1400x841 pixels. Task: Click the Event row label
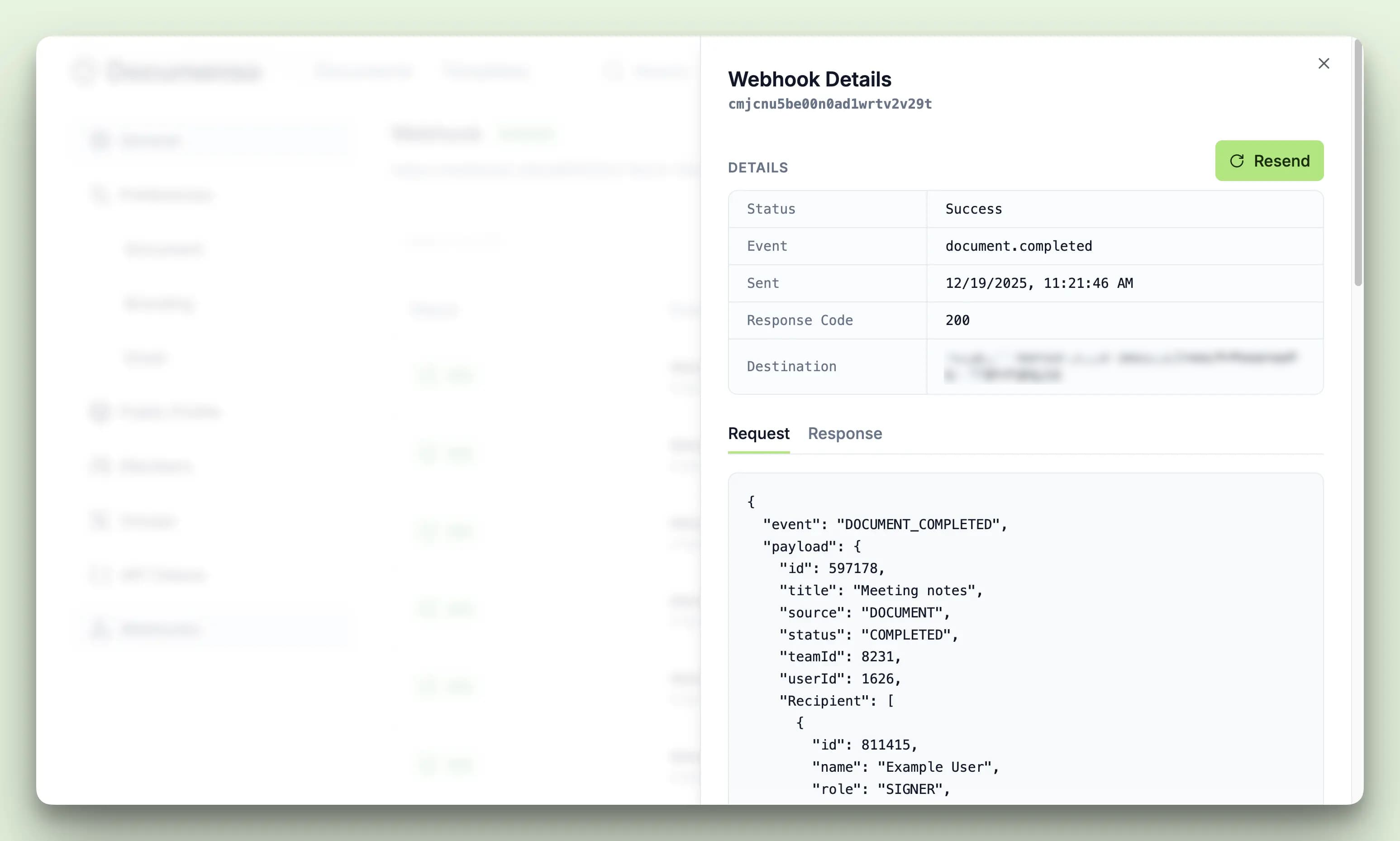pyautogui.click(x=766, y=246)
